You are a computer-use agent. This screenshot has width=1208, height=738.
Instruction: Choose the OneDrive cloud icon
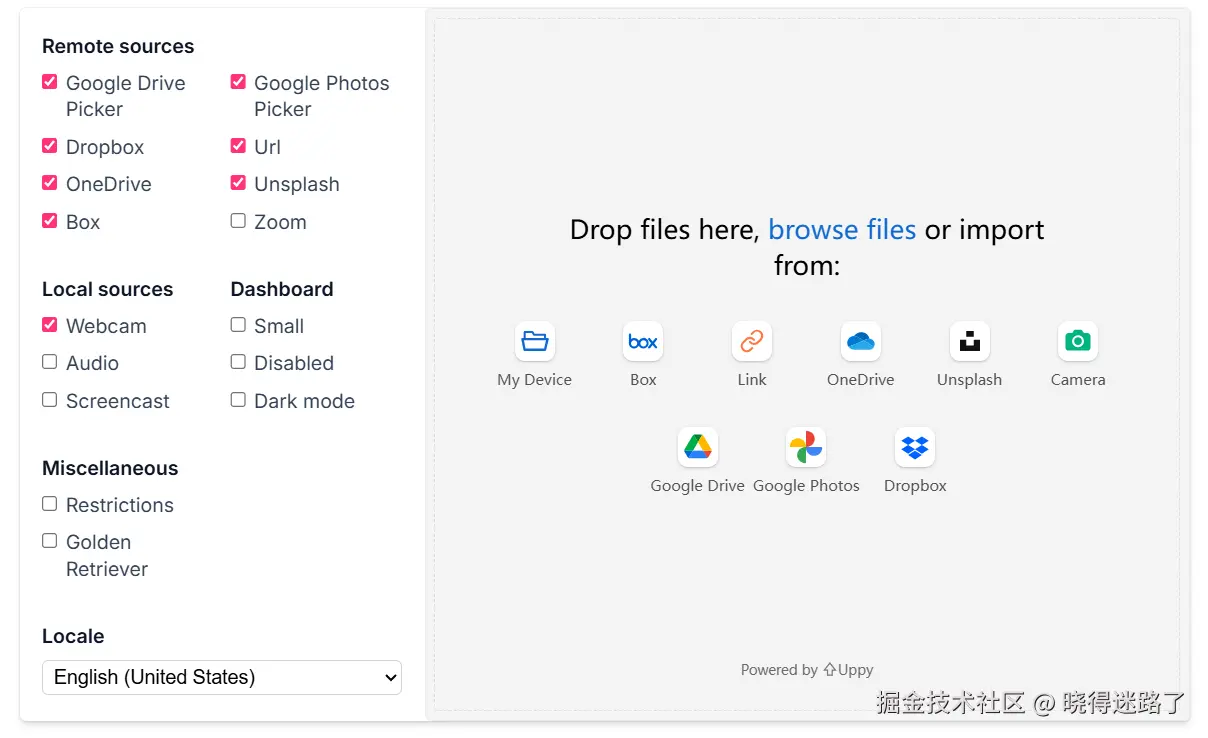(861, 341)
